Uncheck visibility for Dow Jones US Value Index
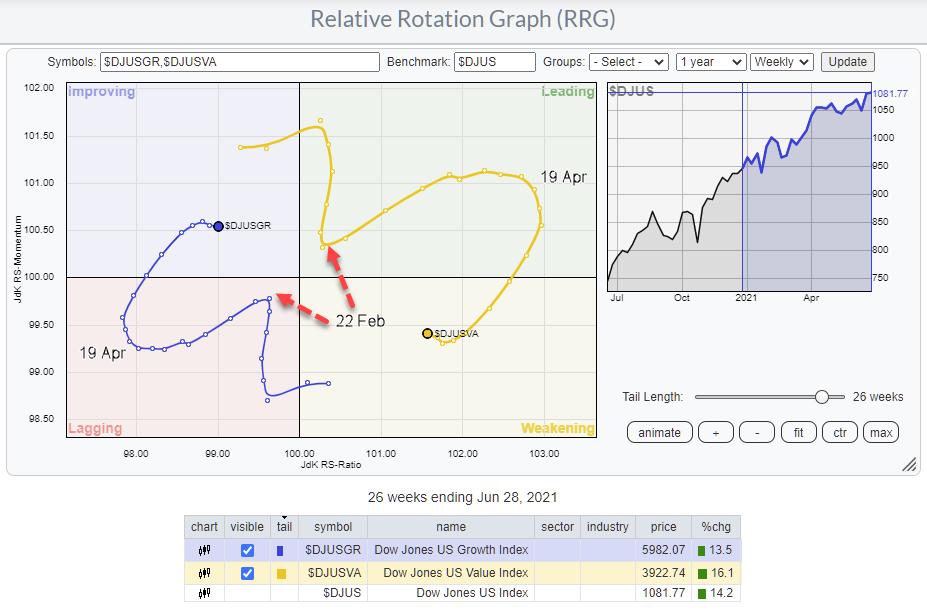The image size is (927, 610). click(247, 573)
